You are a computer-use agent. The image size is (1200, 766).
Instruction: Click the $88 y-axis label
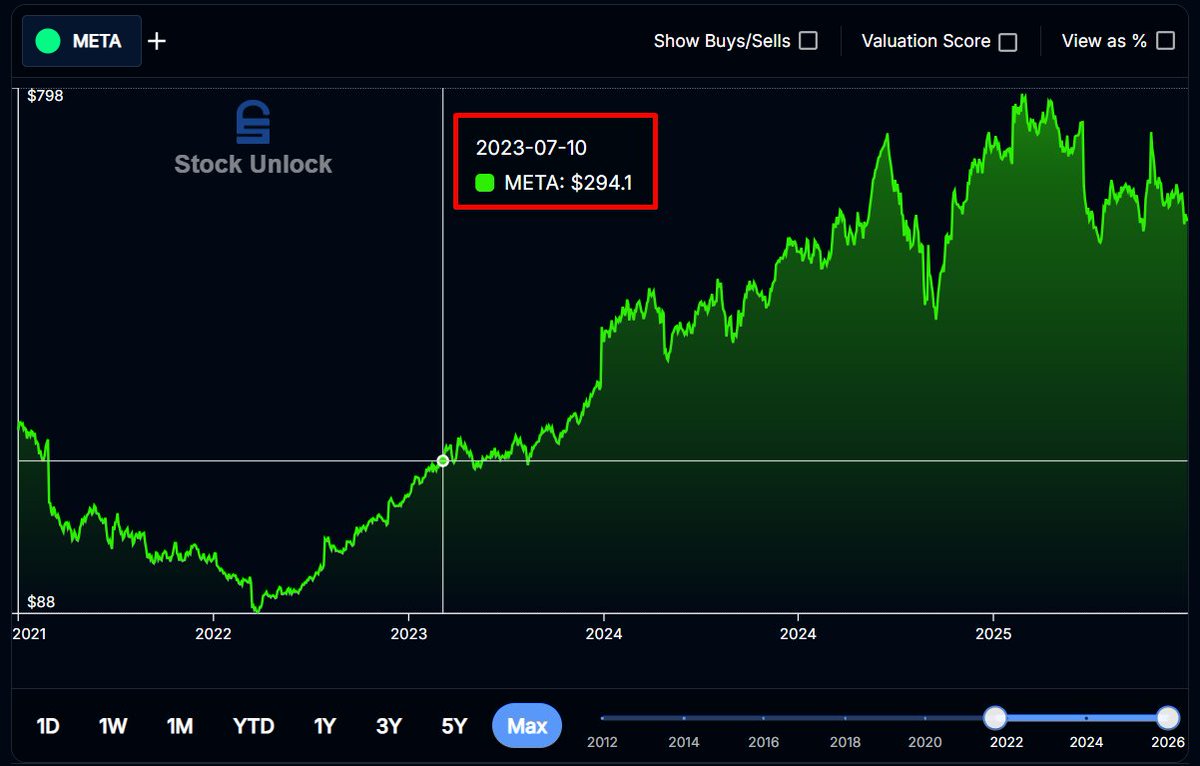(41, 602)
